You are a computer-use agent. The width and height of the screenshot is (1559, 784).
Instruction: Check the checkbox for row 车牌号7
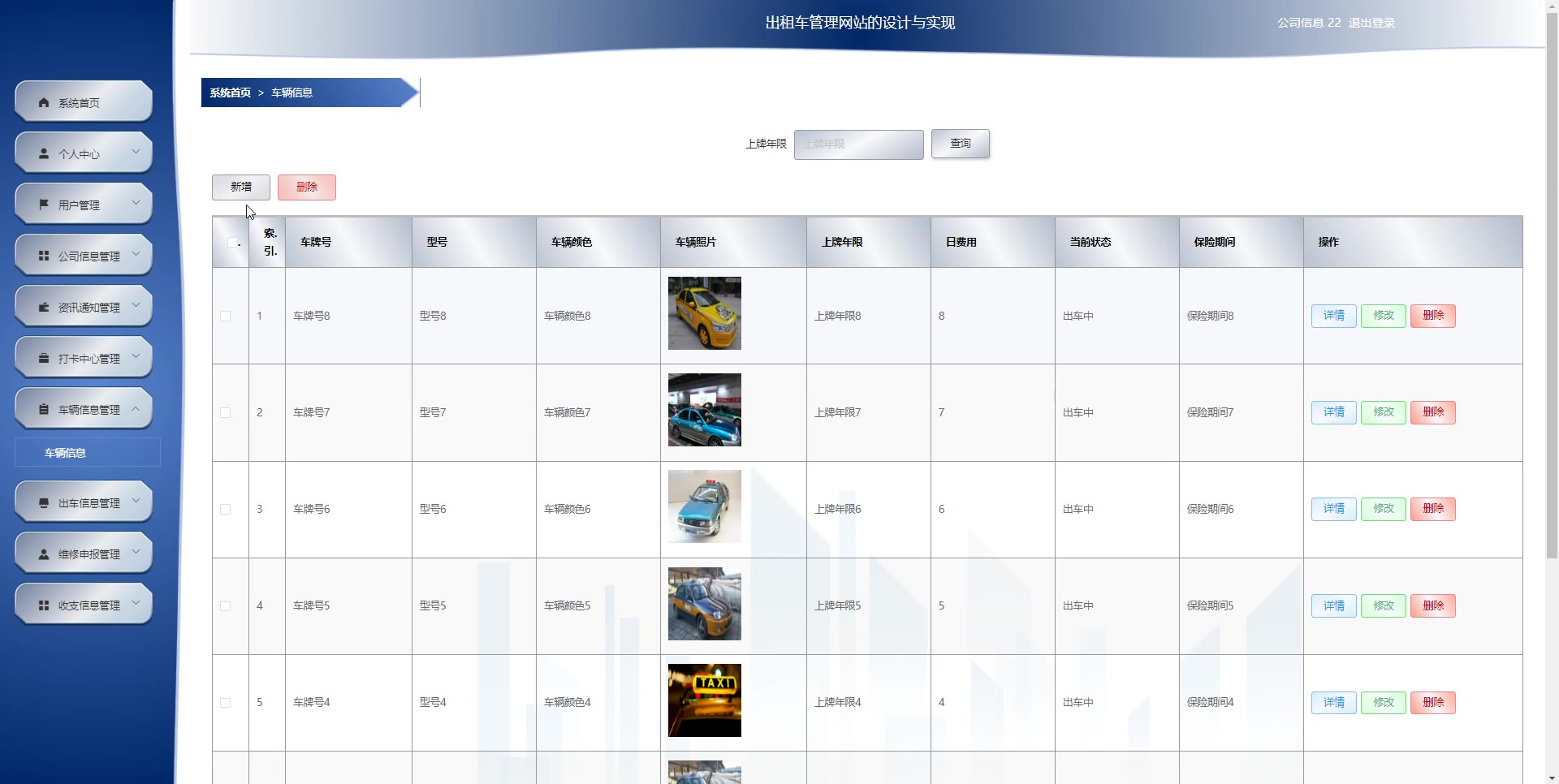click(226, 412)
